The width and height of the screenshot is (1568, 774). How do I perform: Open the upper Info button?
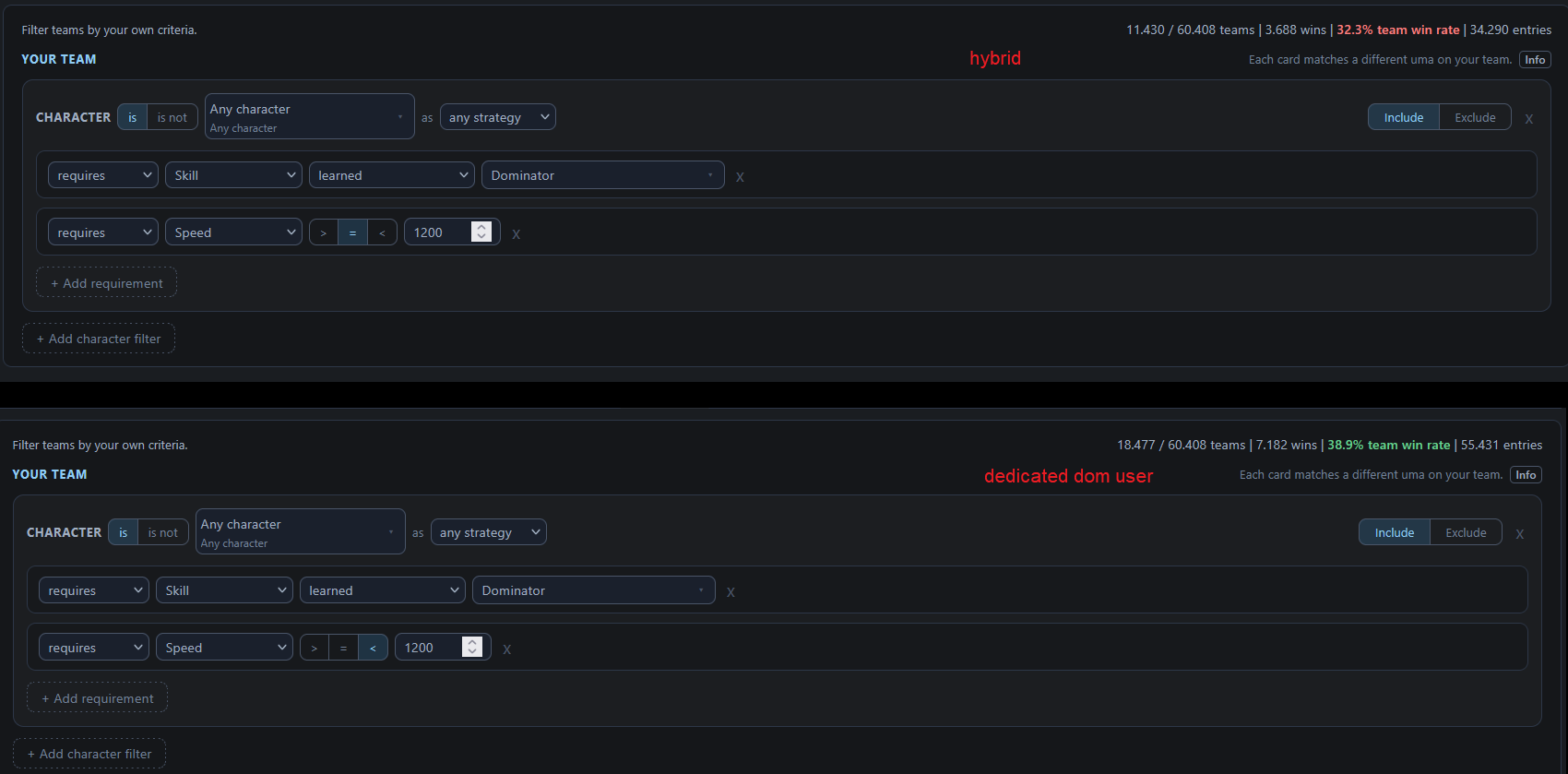coord(1535,60)
